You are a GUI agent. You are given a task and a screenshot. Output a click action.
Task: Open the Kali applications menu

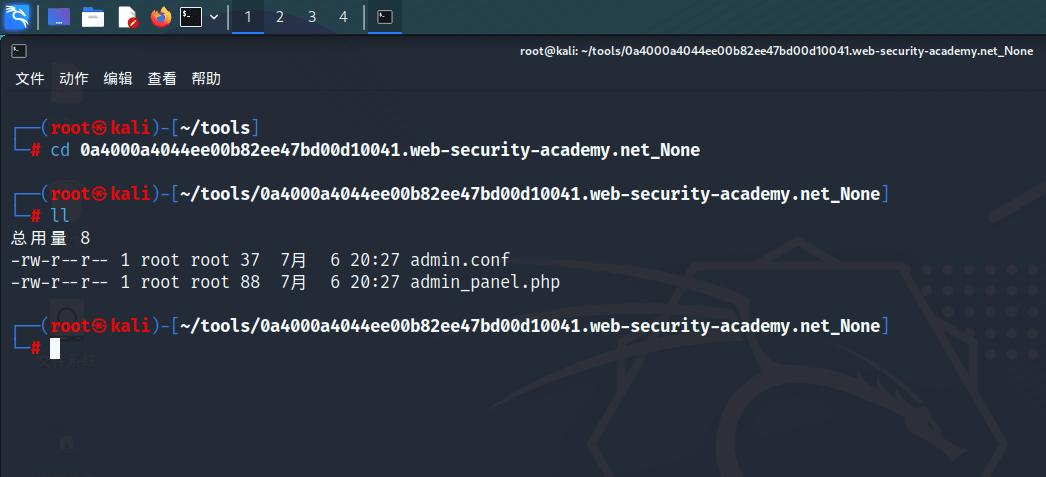[16, 16]
